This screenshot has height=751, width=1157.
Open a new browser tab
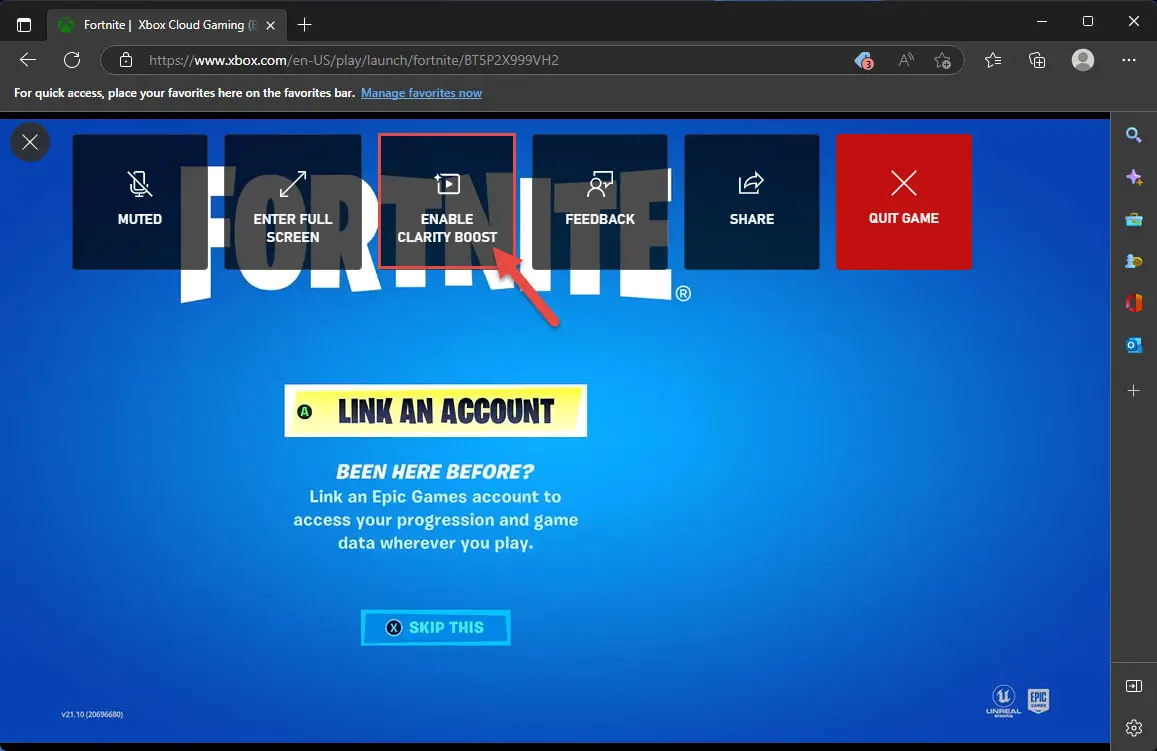pos(304,25)
